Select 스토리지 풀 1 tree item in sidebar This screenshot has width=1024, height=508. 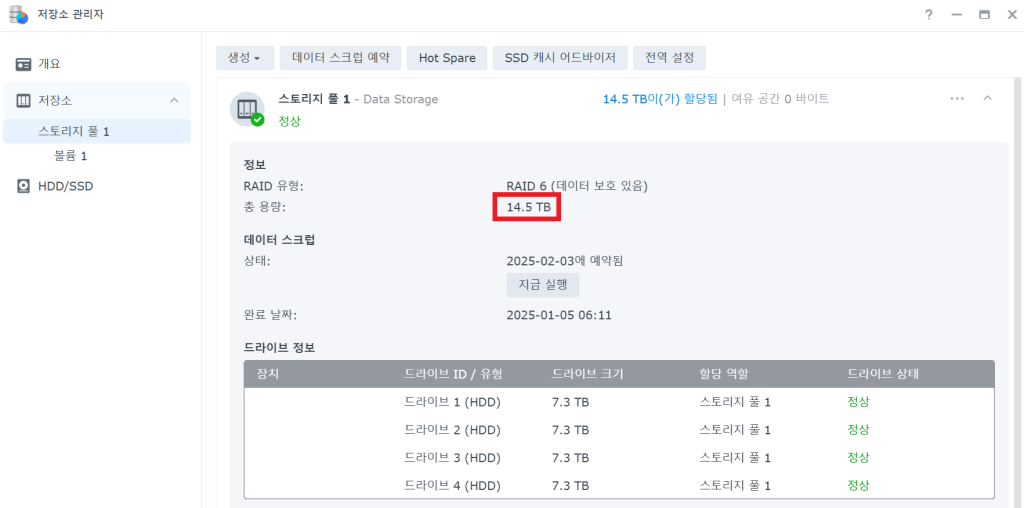click(97, 131)
